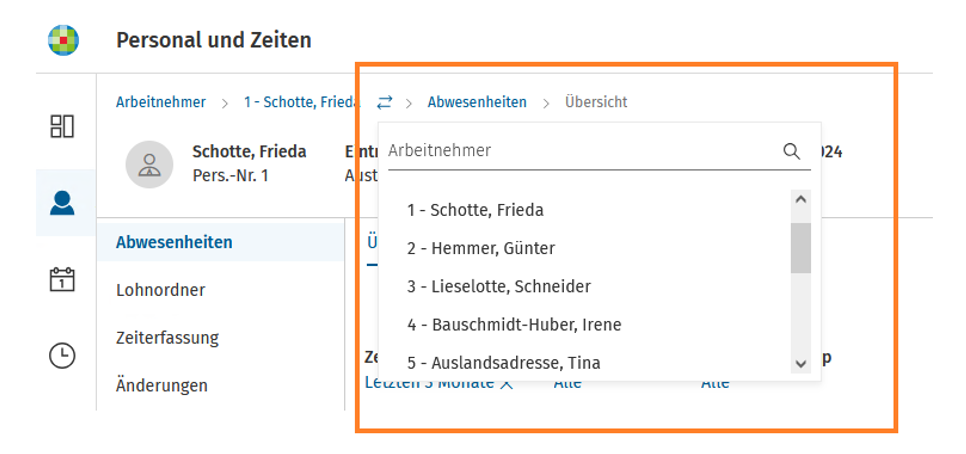
Task: Click the Abwesenheiten breadcrumb link
Action: tap(477, 102)
